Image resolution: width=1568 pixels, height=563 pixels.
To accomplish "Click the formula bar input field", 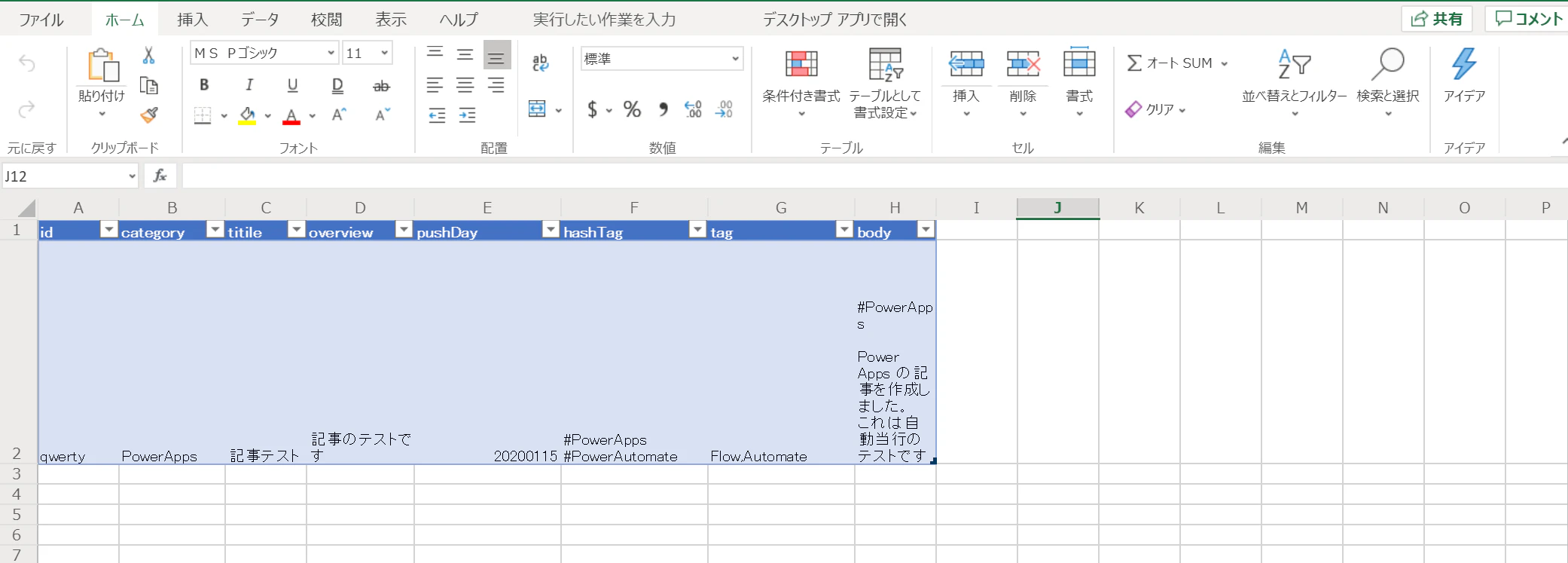I will (874, 176).
